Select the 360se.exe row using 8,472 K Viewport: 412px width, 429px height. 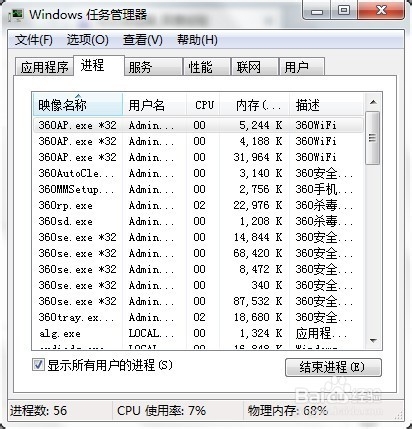pos(198,269)
